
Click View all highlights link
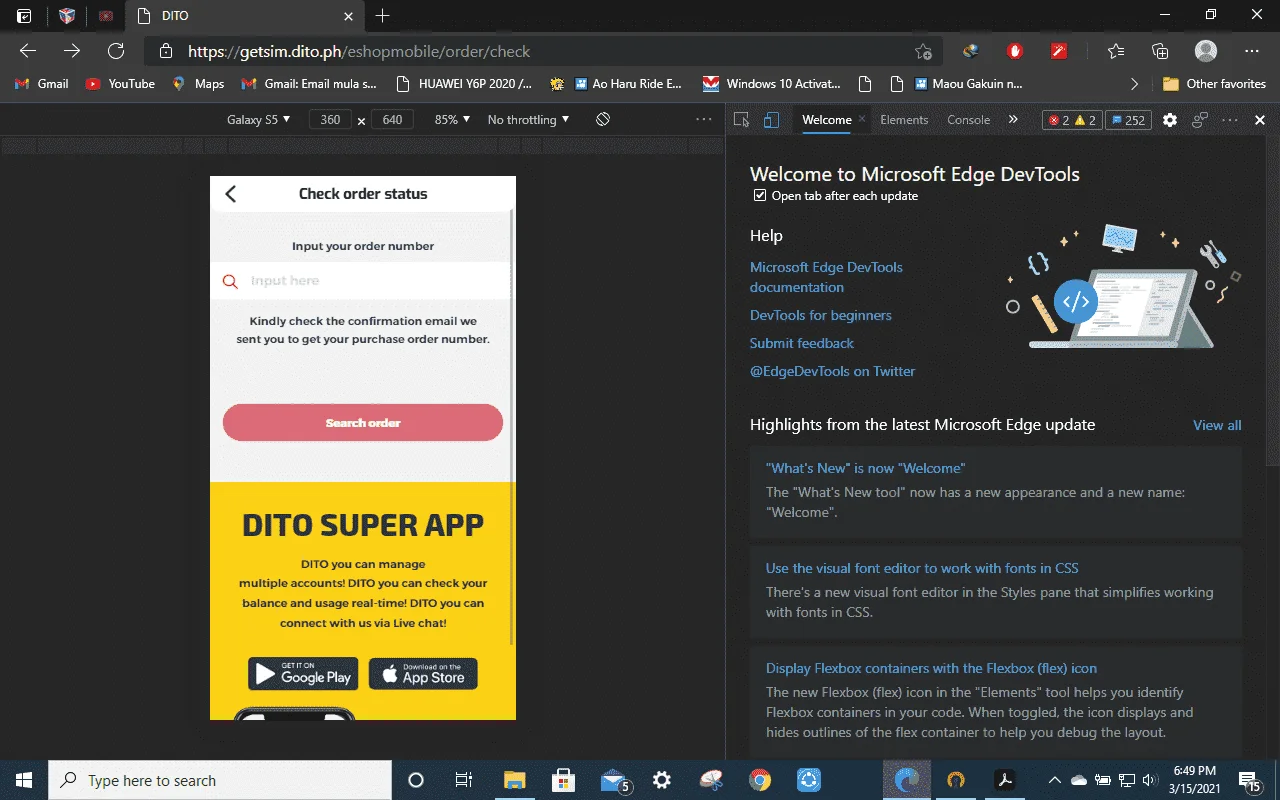click(1217, 425)
